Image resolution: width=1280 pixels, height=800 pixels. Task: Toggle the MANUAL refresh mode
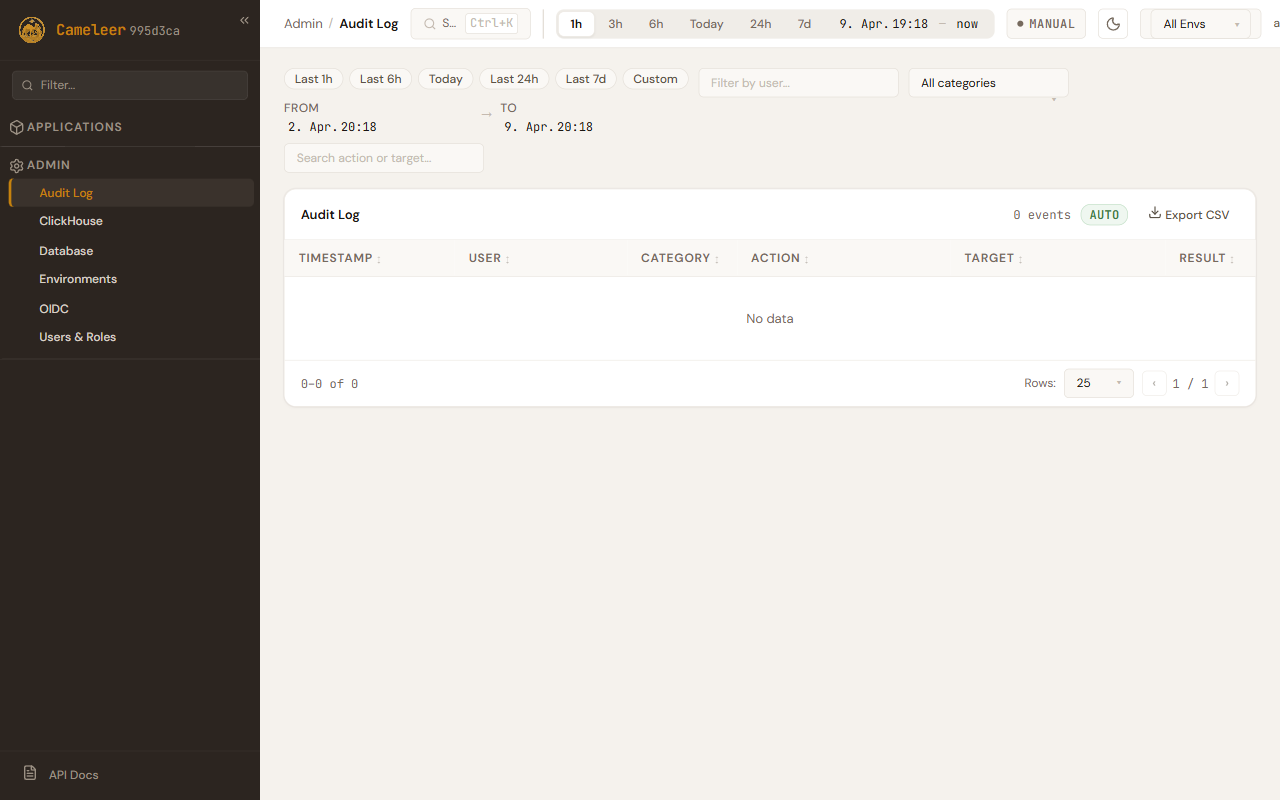[x=1045, y=24]
